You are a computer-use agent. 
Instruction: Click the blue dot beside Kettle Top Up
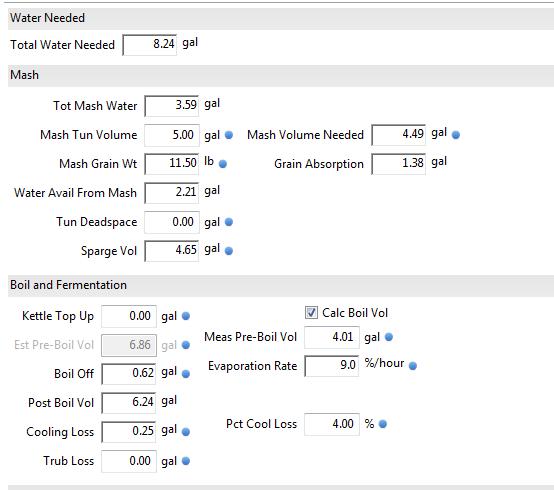coord(185,316)
